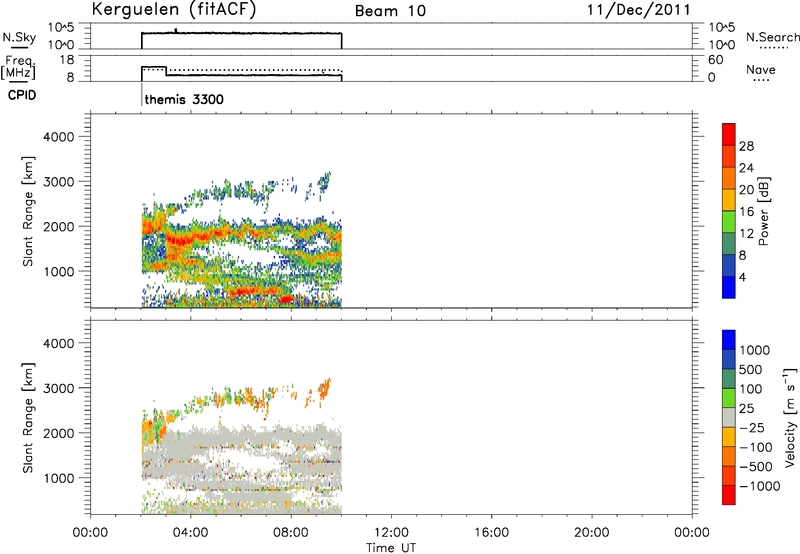The image size is (800, 554).
Task: Click the blue swatch at Power colorbar bottom
Action: pos(729,287)
